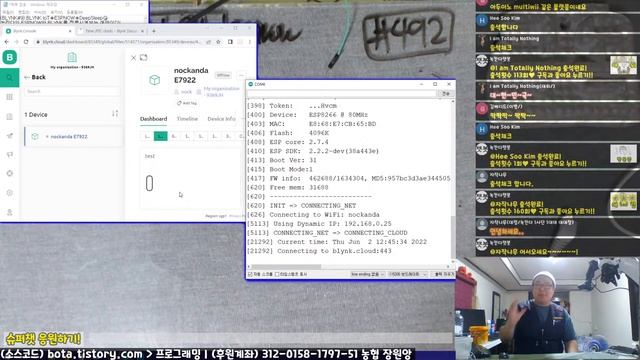
Task: Click the 'INIT => CONNECTING_NET' line
Action: click(301, 206)
